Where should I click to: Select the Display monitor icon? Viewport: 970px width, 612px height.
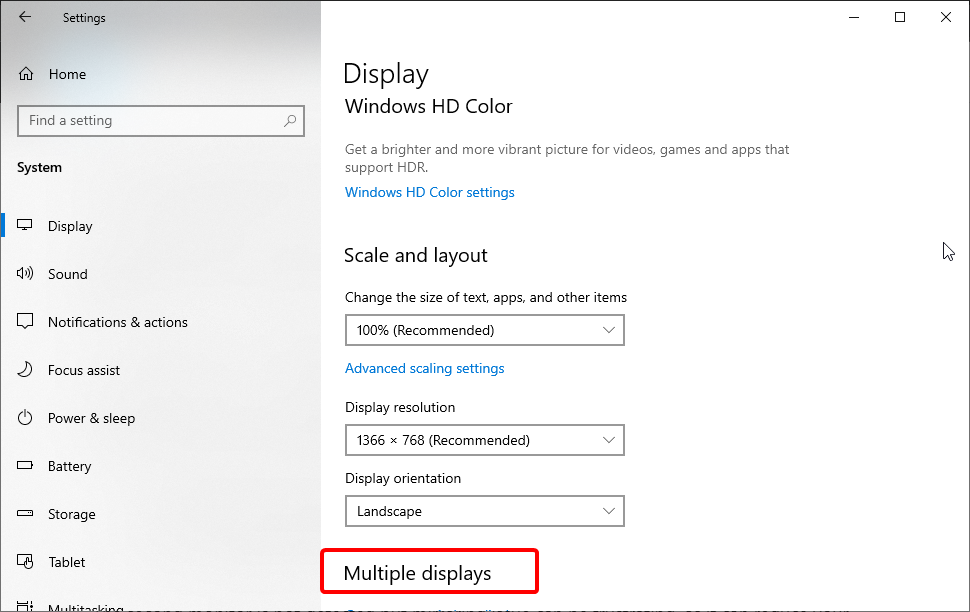tap(25, 225)
